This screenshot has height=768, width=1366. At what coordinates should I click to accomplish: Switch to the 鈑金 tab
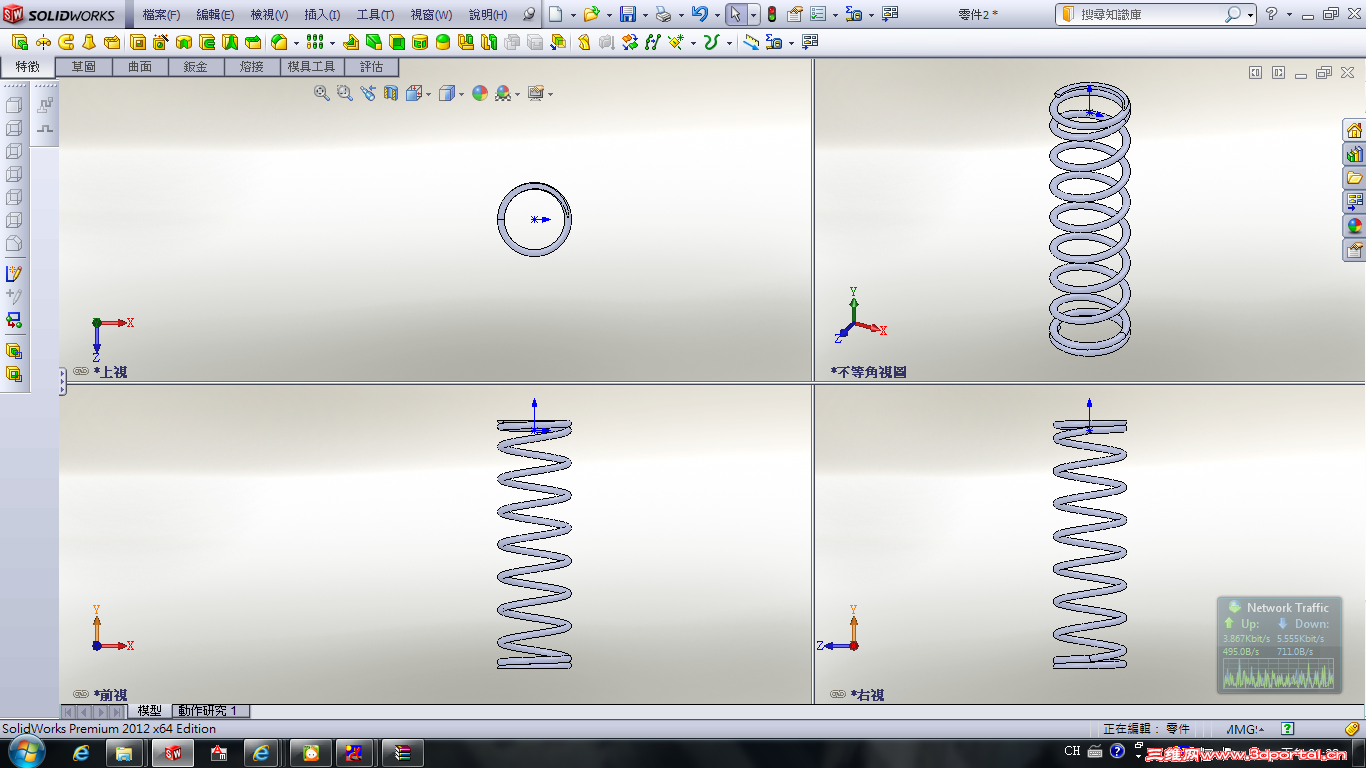point(196,67)
